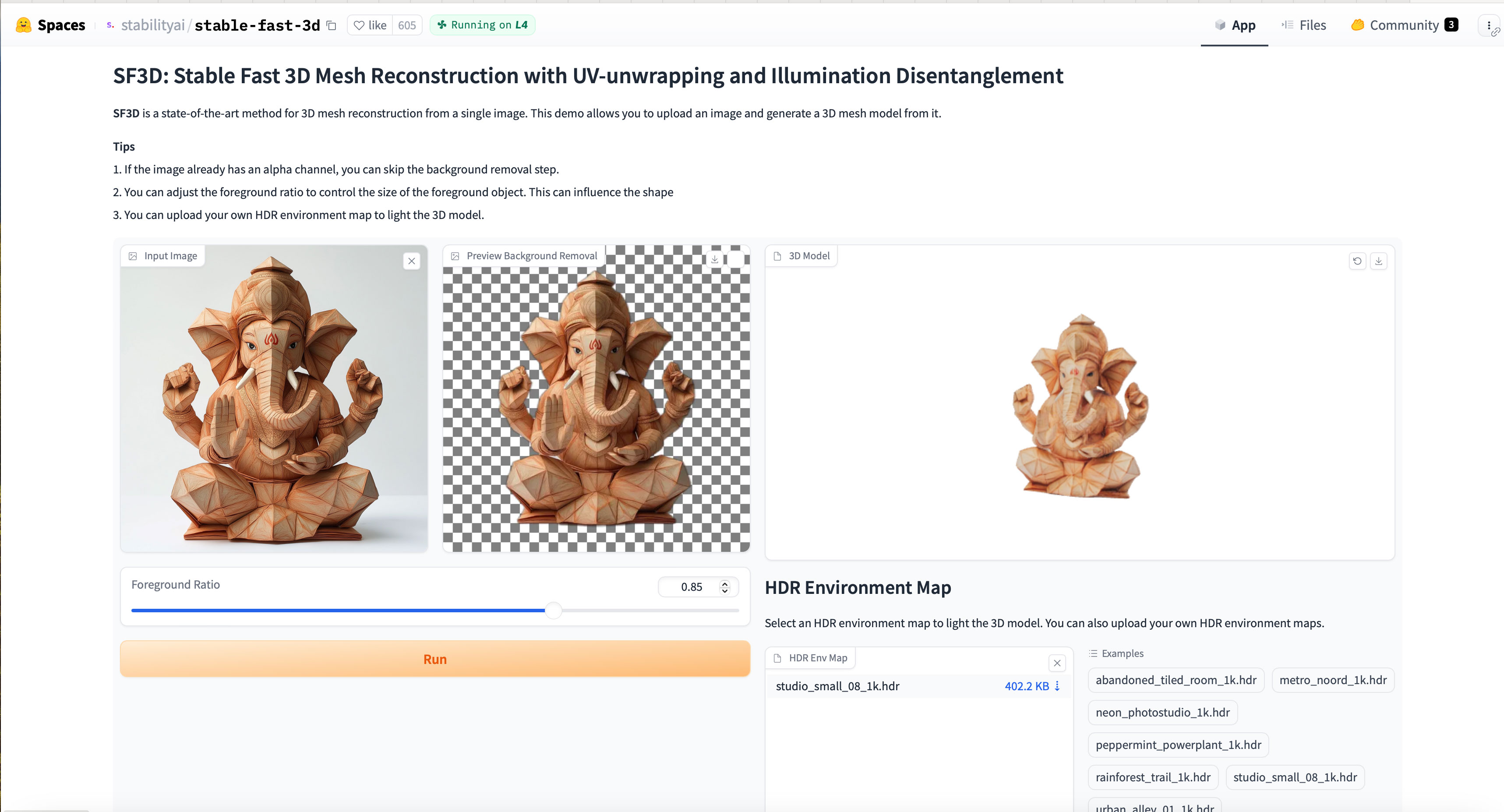This screenshot has height=812, width=1504.
Task: Switch to the Files tab
Action: tap(1304, 25)
